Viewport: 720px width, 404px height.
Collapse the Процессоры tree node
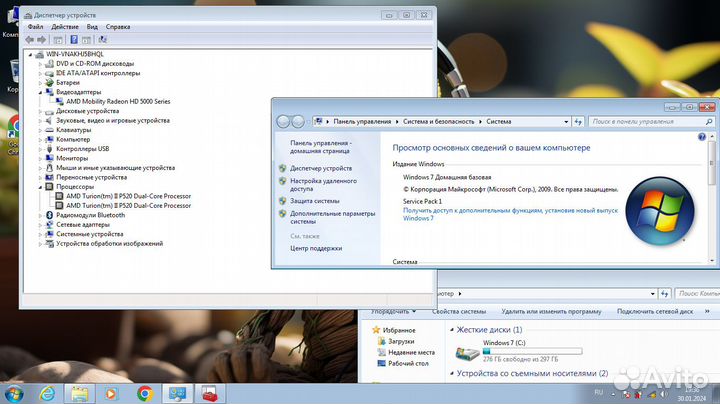point(40,187)
